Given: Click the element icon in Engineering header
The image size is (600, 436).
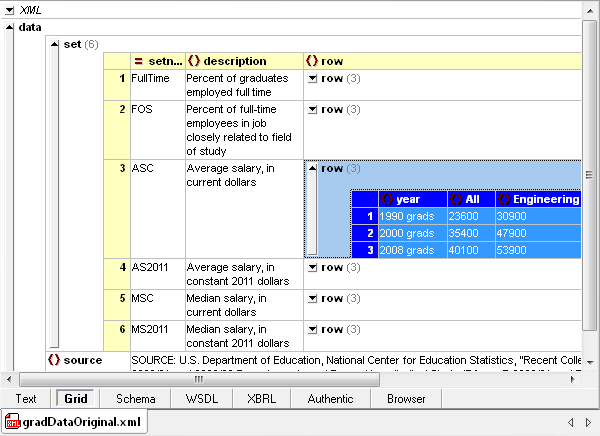Looking at the screenshot, I should click(x=504, y=199).
